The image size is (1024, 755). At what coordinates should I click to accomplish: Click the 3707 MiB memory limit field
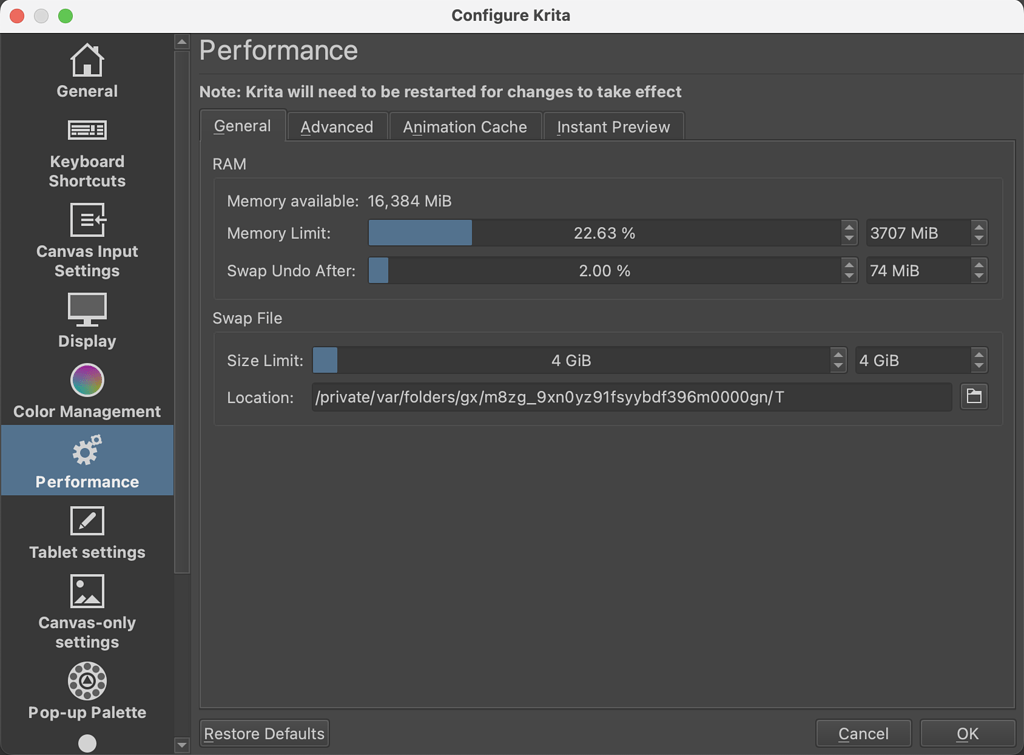coord(918,233)
